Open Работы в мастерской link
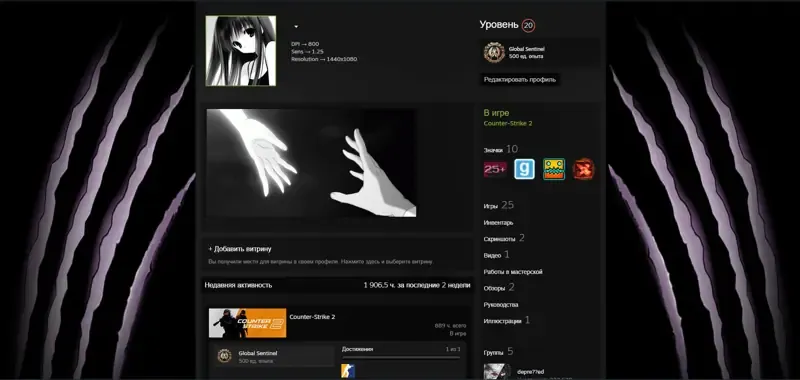800x380 pixels. coord(513,272)
